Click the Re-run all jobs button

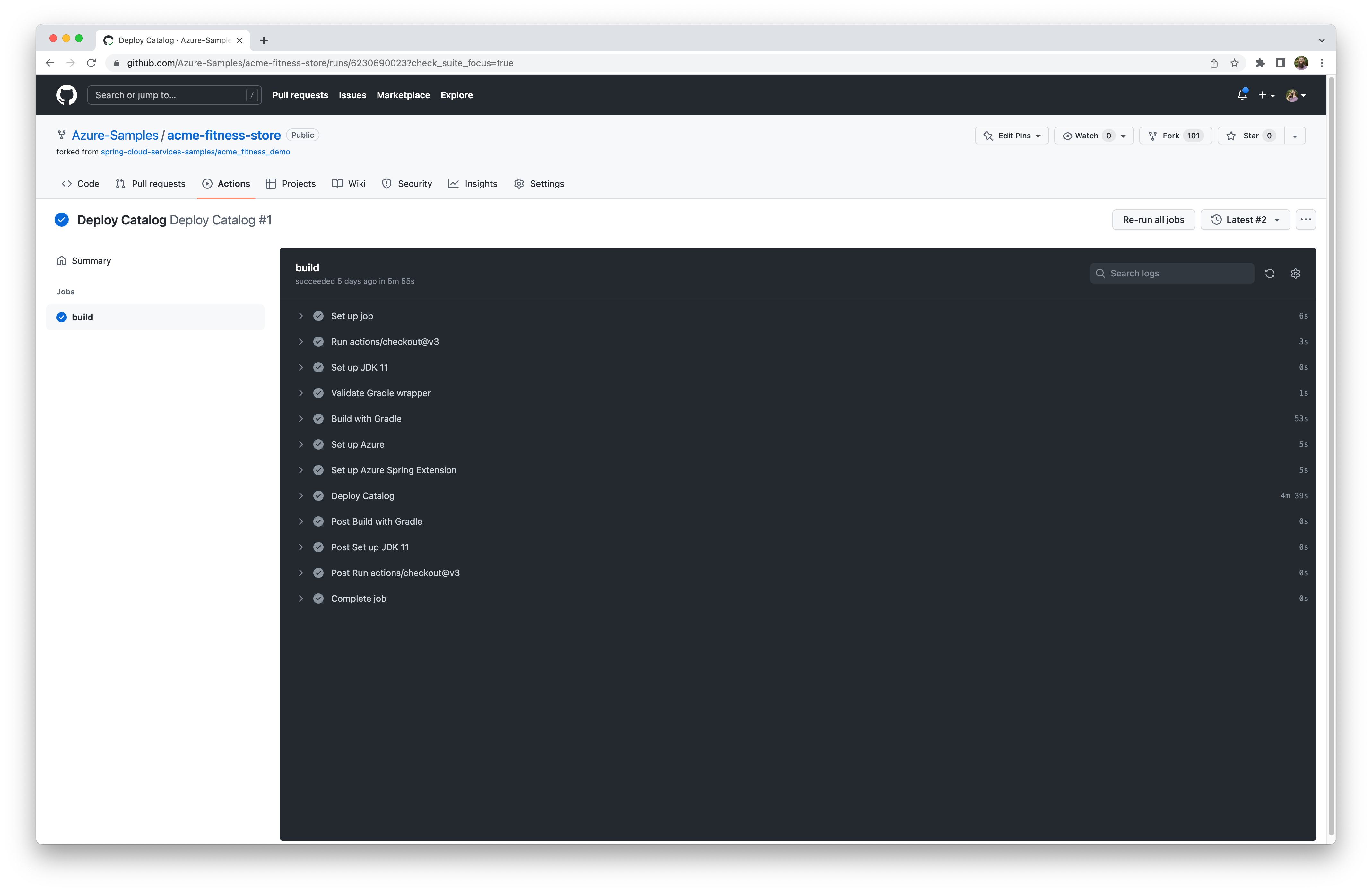[1153, 220]
